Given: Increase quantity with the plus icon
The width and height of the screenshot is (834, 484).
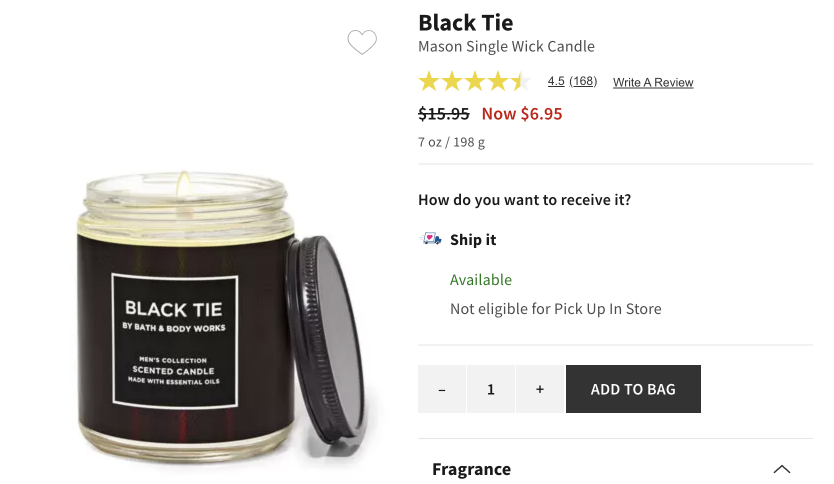Looking at the screenshot, I should tap(540, 389).
